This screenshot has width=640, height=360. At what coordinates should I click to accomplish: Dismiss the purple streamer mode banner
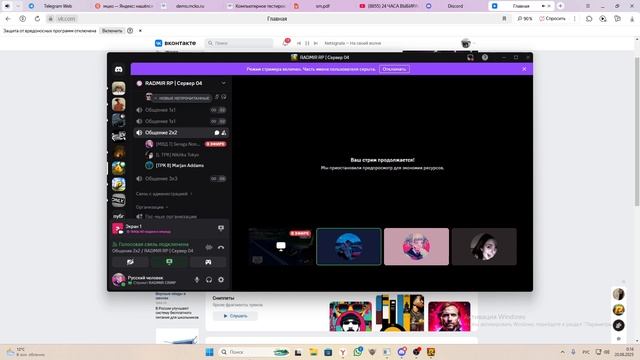pyautogui.click(x=524, y=69)
